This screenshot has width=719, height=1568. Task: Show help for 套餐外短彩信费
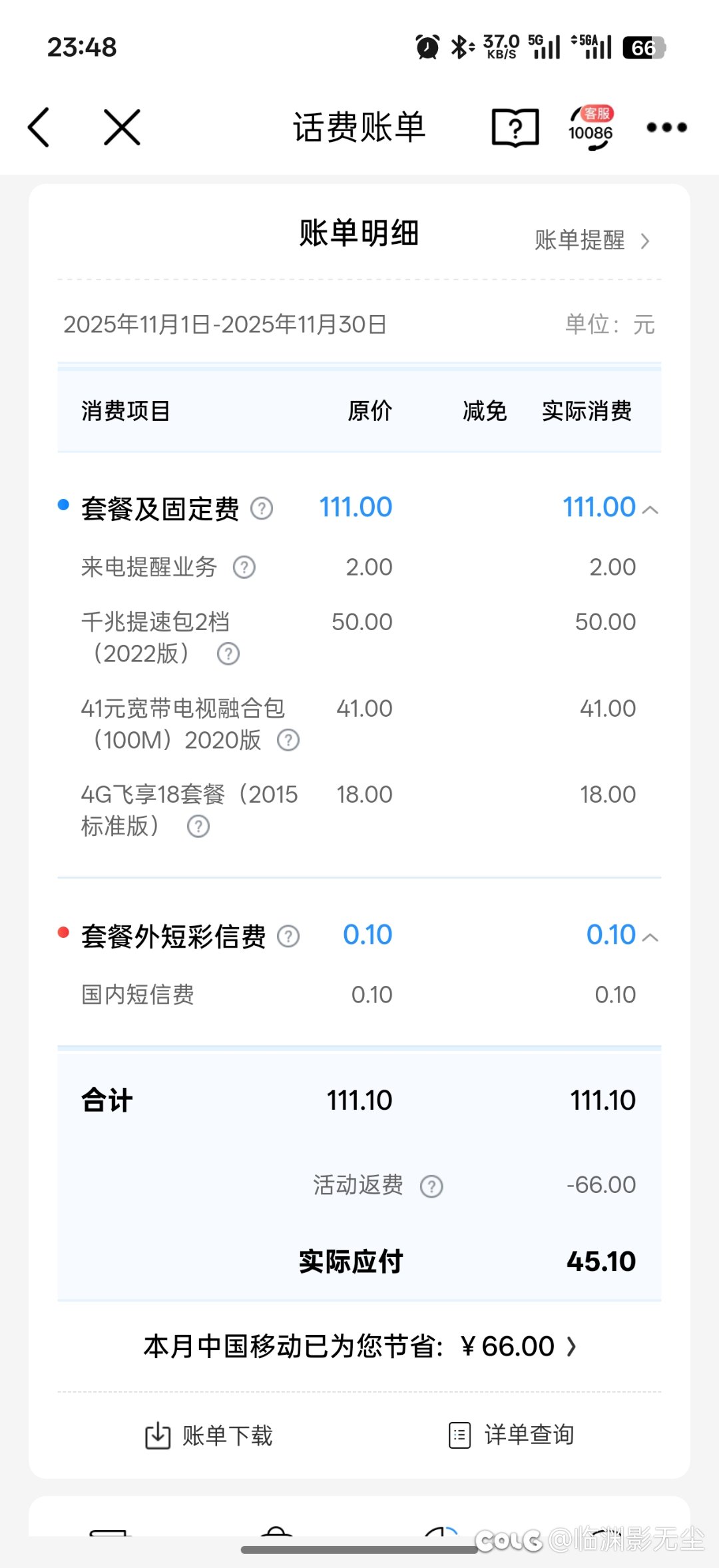288,937
